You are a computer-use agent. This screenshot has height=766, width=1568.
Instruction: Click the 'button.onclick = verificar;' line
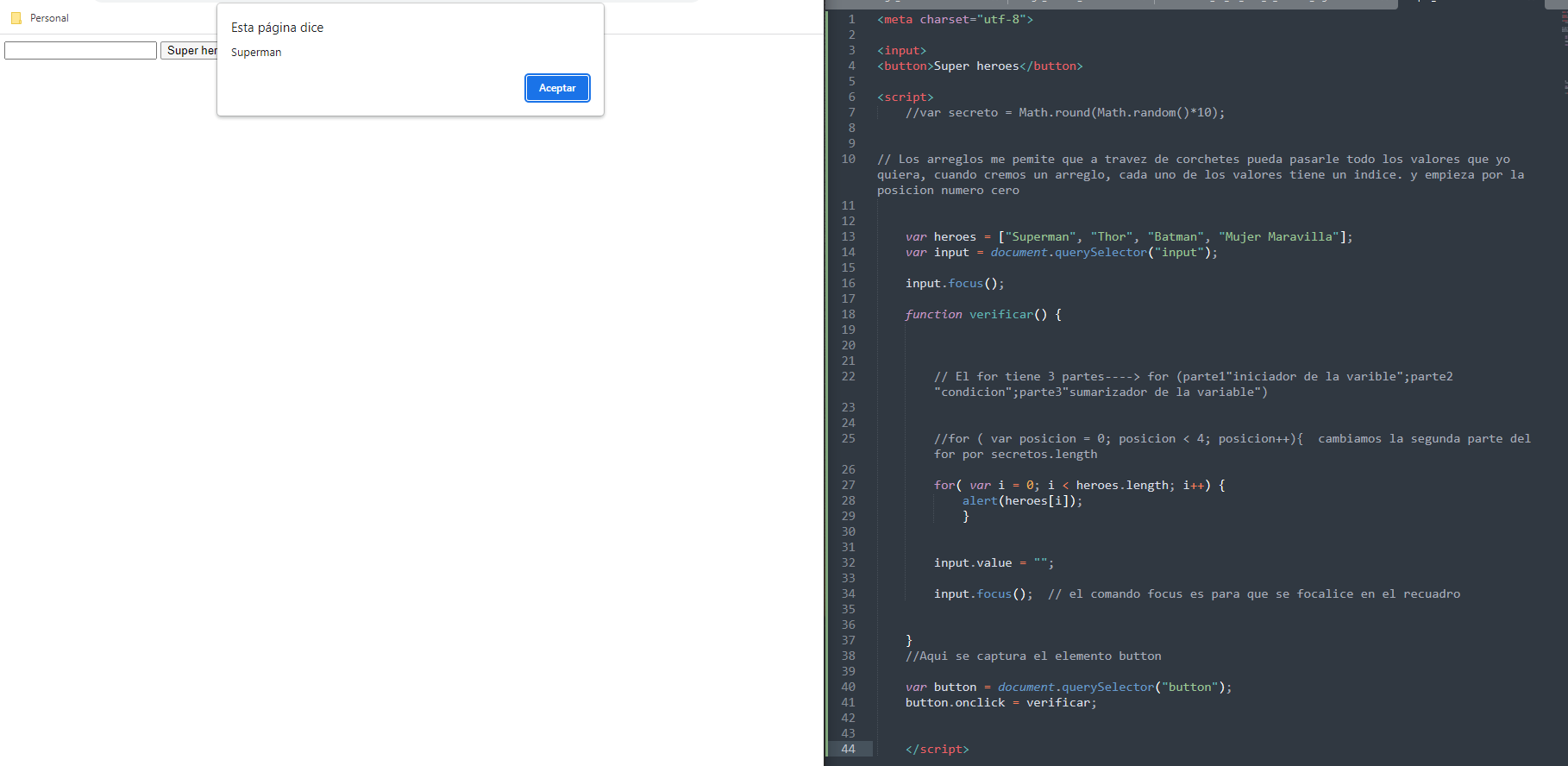pos(1001,702)
